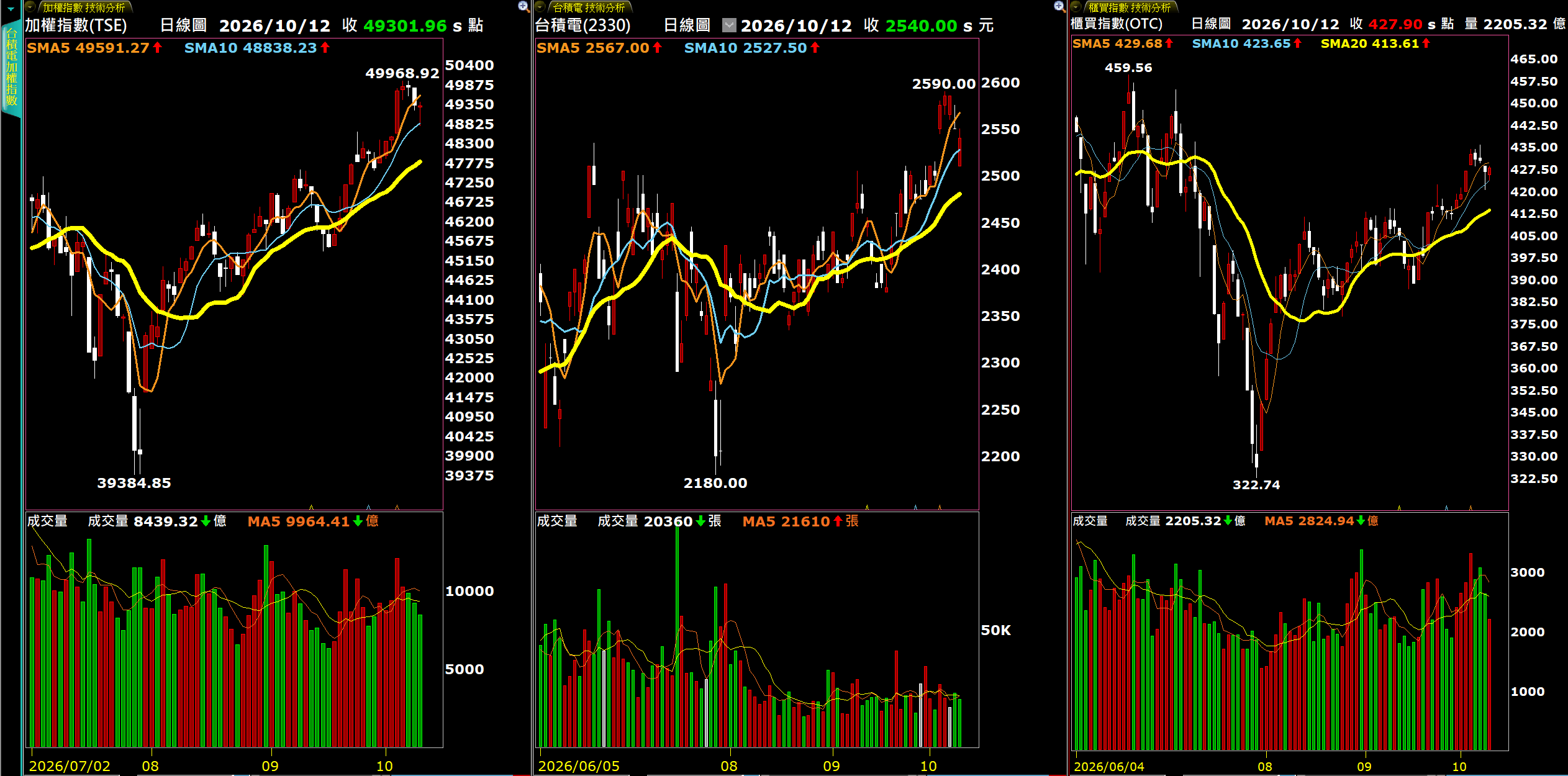Click the 39384.85 low price marker in TSE chart

click(134, 483)
